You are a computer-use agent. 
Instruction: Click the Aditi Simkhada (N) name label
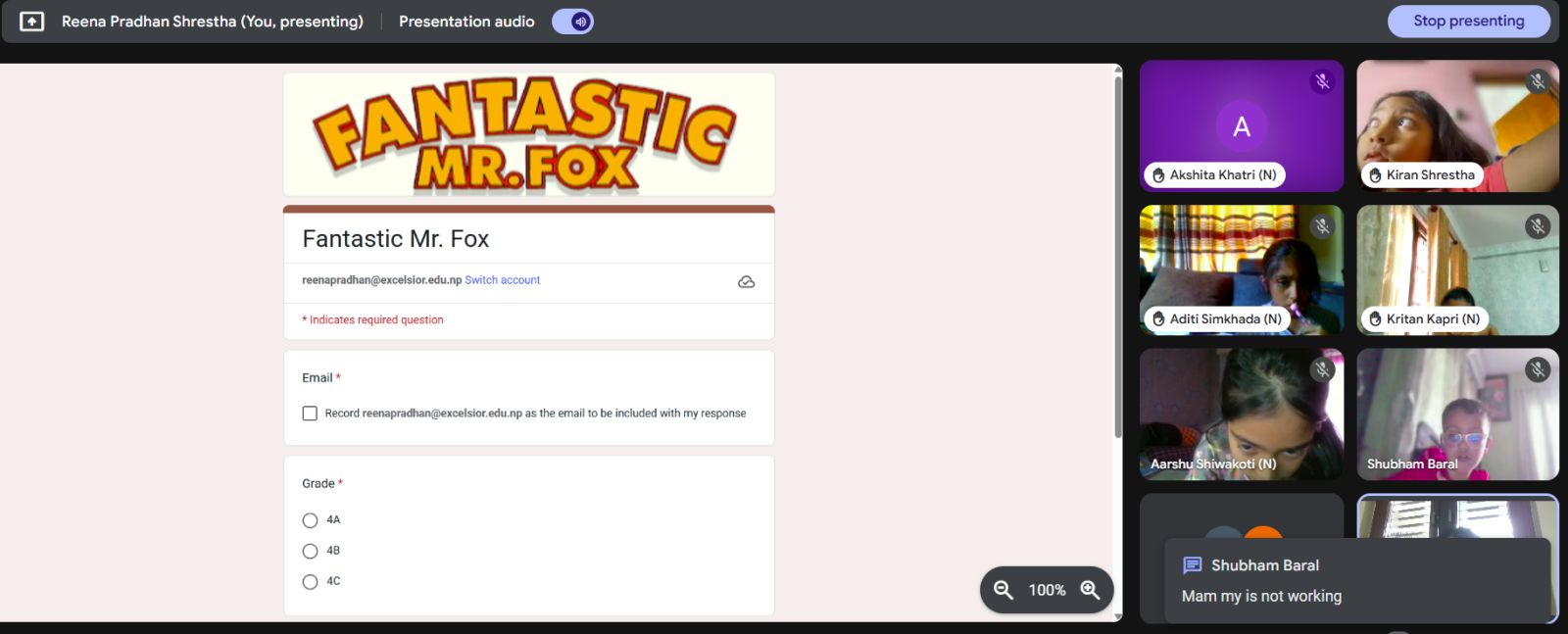(1225, 319)
